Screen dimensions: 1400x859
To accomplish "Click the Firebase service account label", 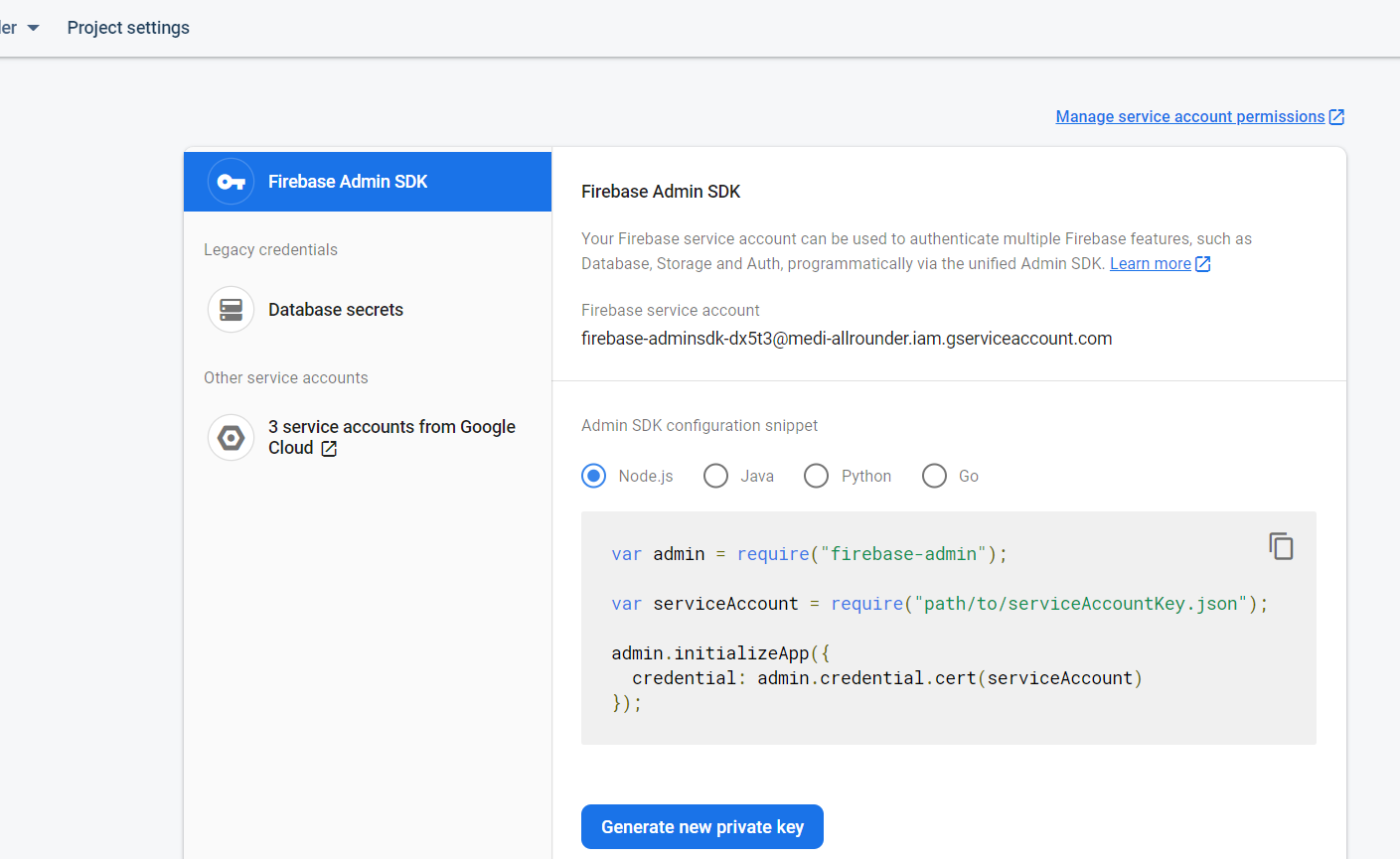I will [x=671, y=311].
